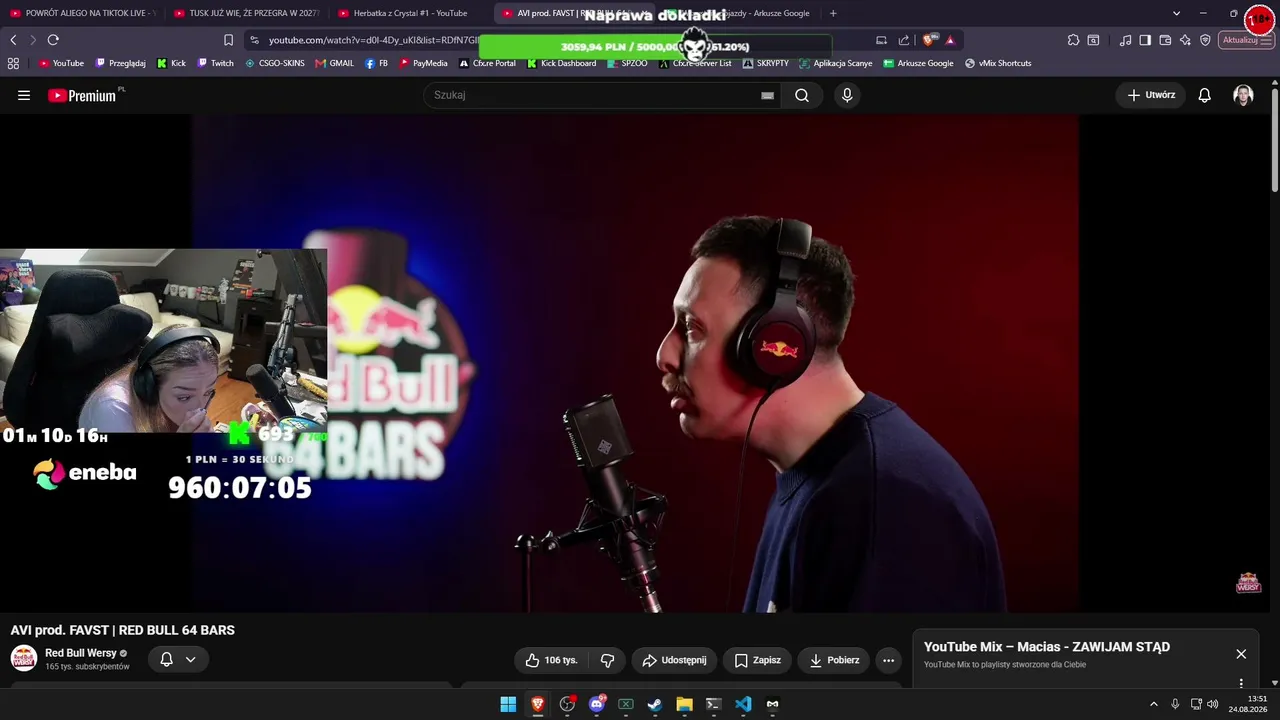Bookmark this page using the bookmark icon
This screenshot has height=720, width=1280.
pyautogui.click(x=228, y=40)
